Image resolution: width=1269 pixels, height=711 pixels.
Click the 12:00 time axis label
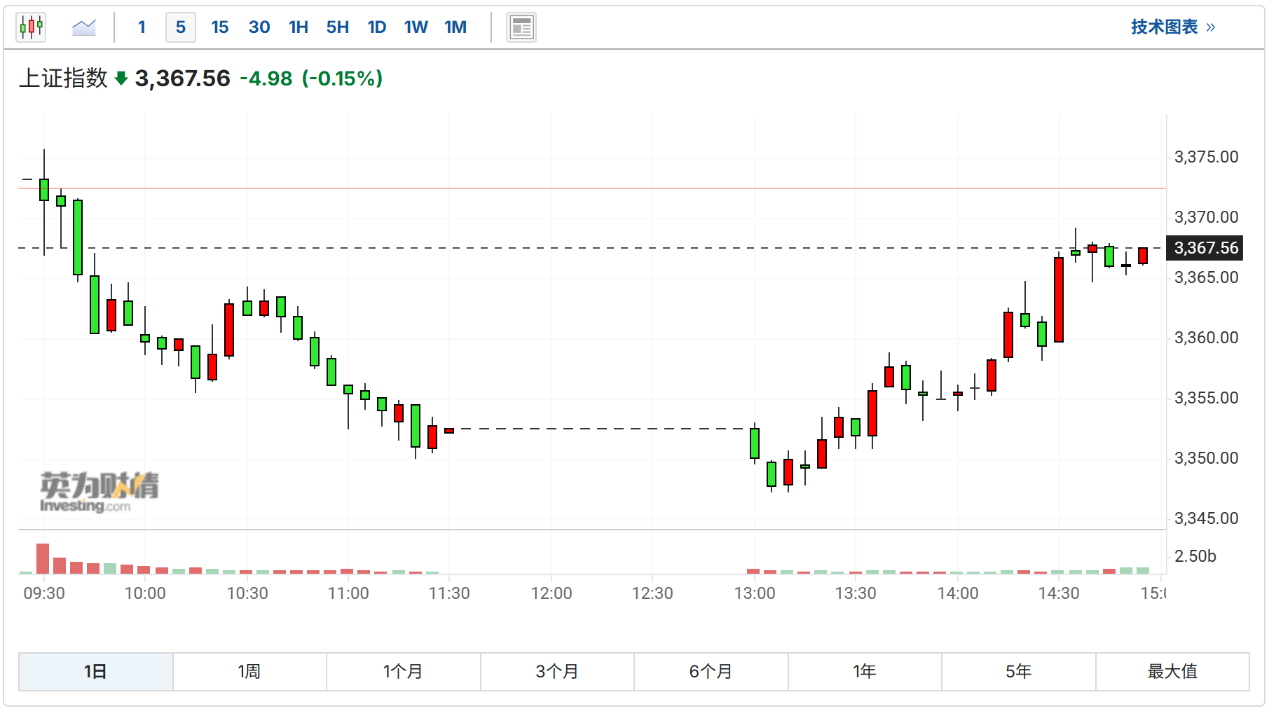tap(551, 593)
